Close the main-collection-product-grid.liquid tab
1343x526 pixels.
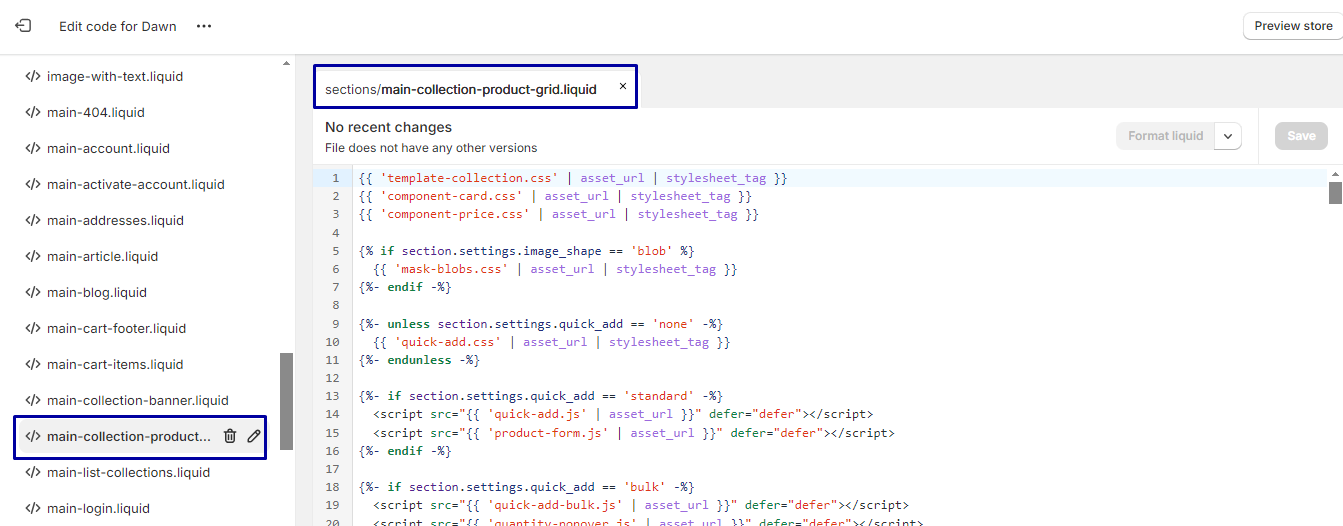point(622,87)
